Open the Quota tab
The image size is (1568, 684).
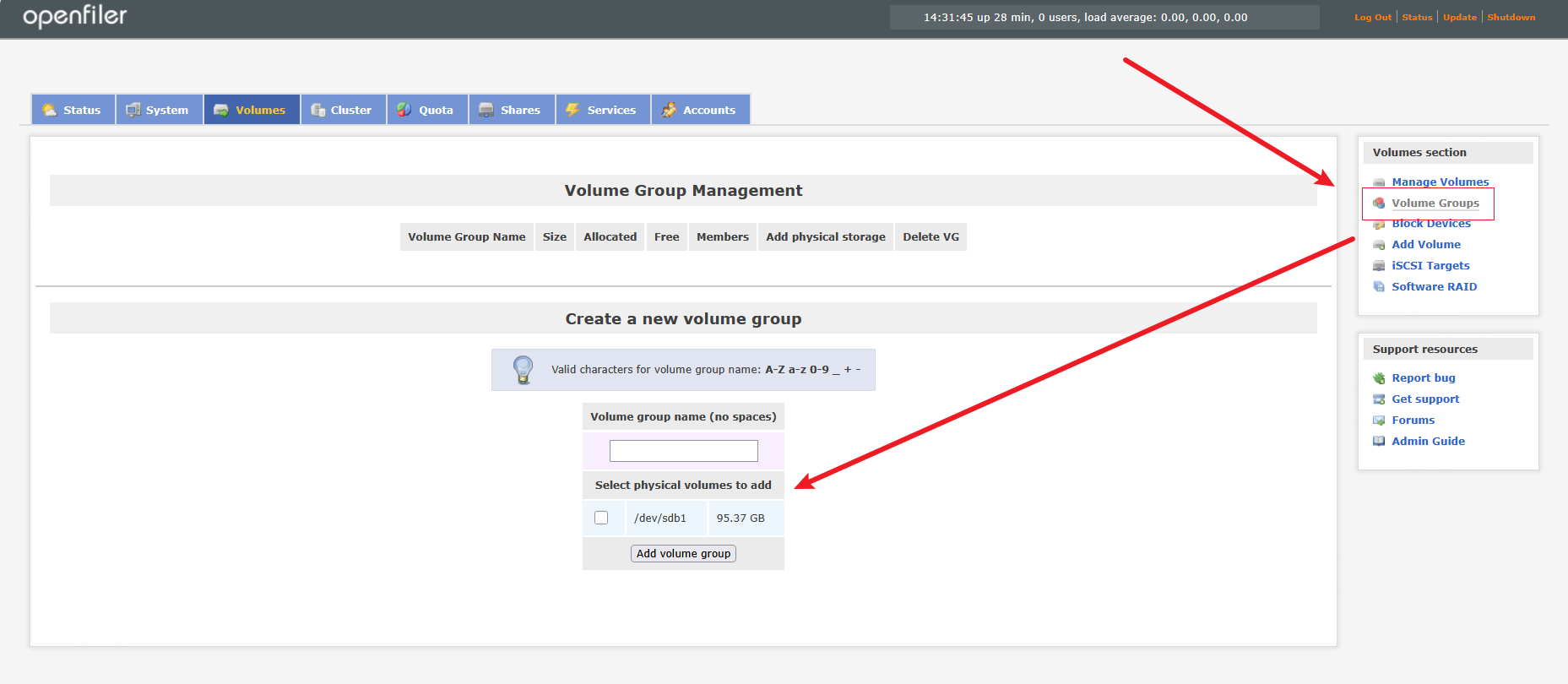(427, 110)
